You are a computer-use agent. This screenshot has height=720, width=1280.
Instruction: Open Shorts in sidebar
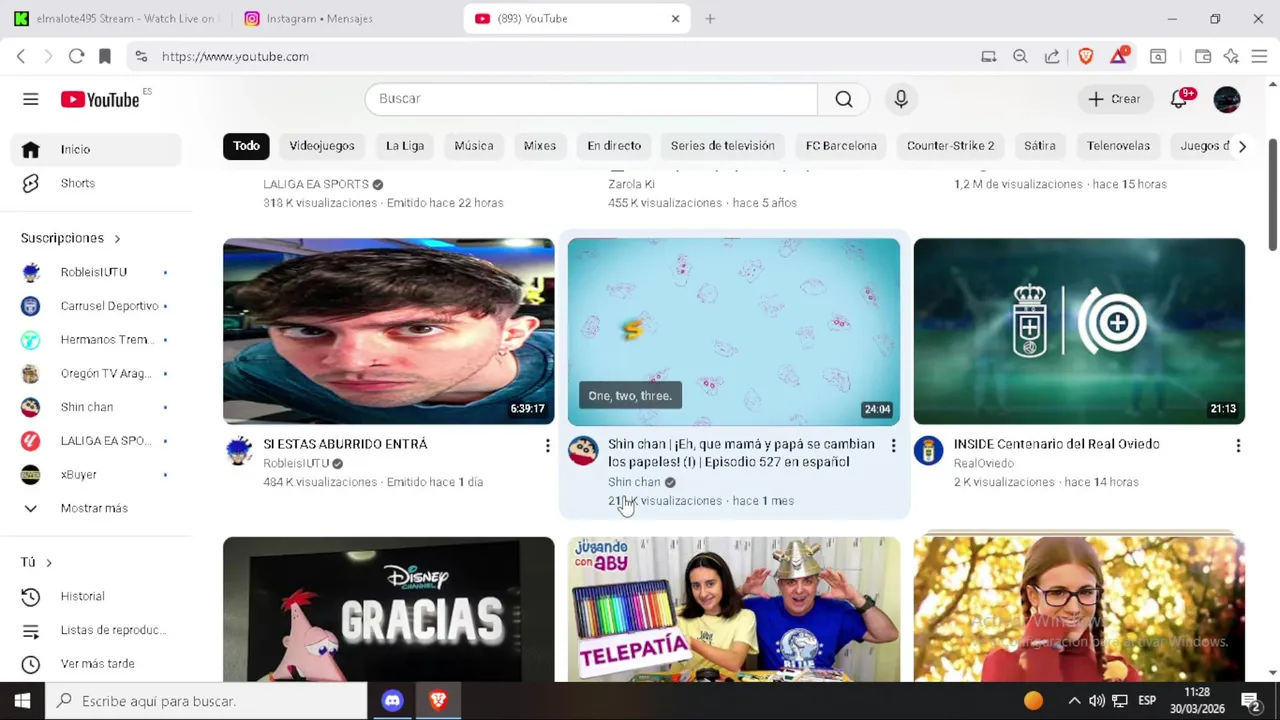[96, 183]
